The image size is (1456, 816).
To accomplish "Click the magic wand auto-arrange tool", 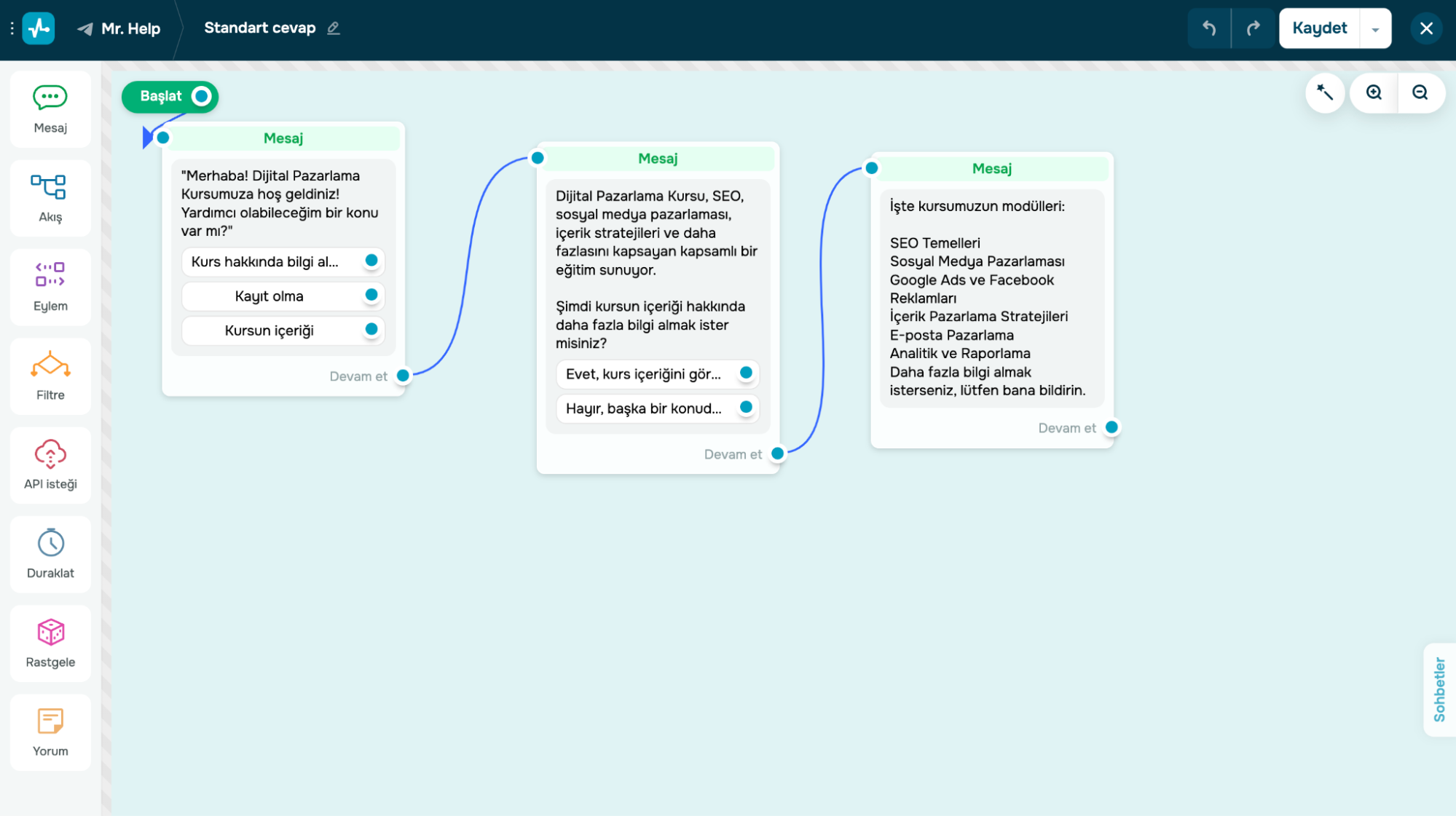I will [x=1325, y=92].
